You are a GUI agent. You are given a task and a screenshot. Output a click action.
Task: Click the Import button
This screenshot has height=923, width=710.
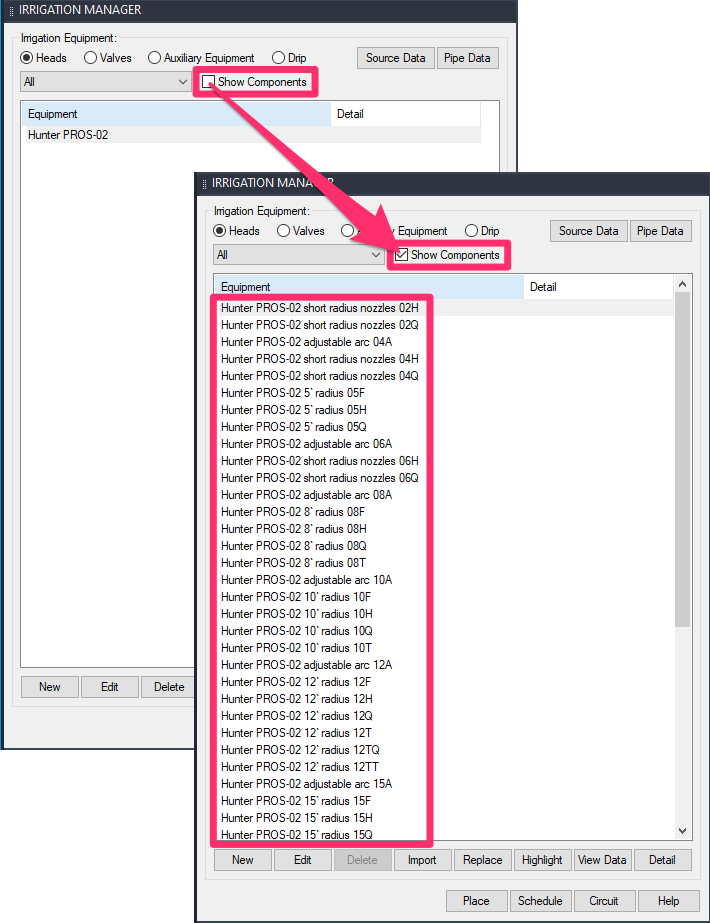[x=422, y=860]
